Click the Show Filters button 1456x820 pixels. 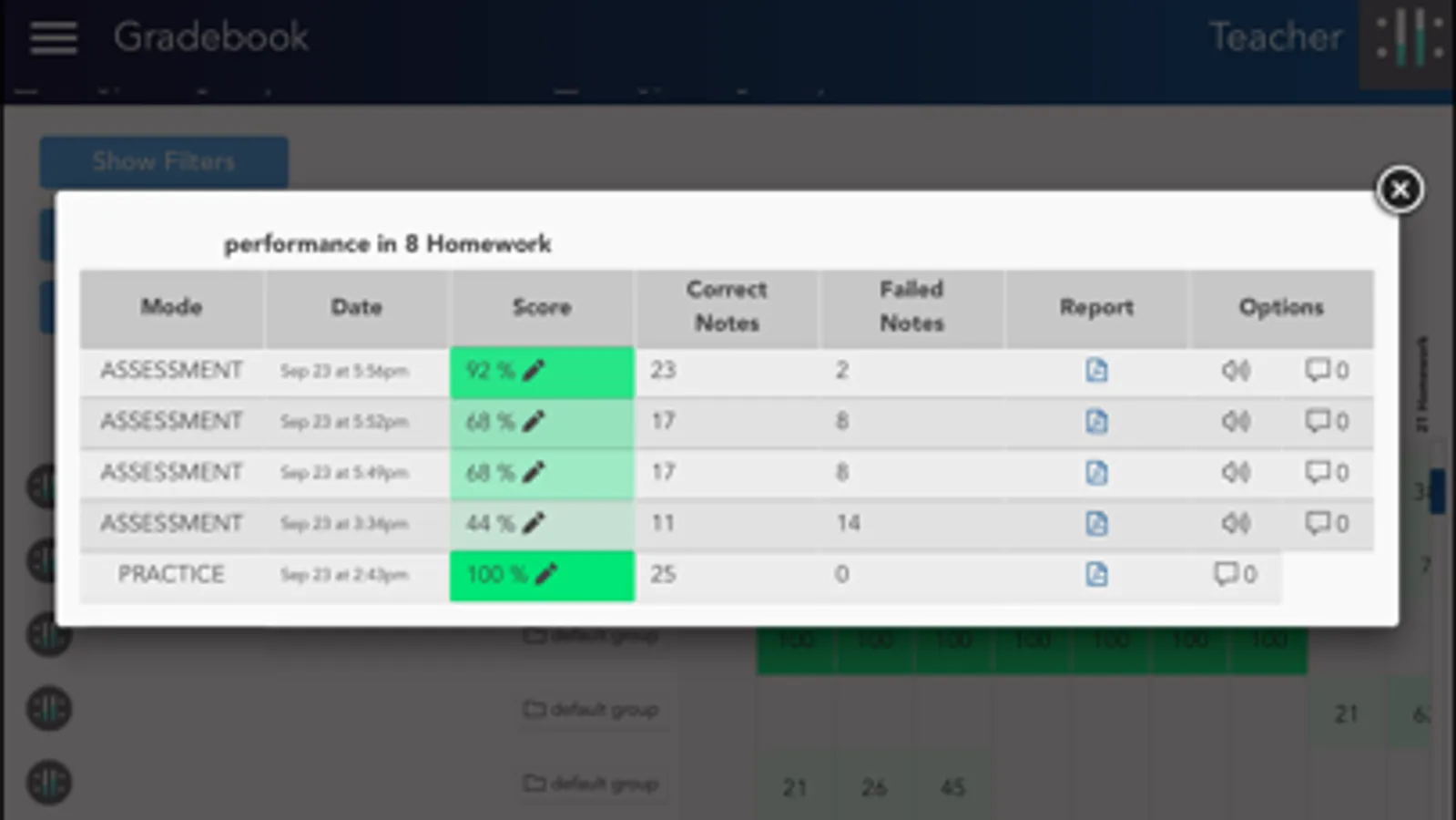pyautogui.click(x=164, y=162)
